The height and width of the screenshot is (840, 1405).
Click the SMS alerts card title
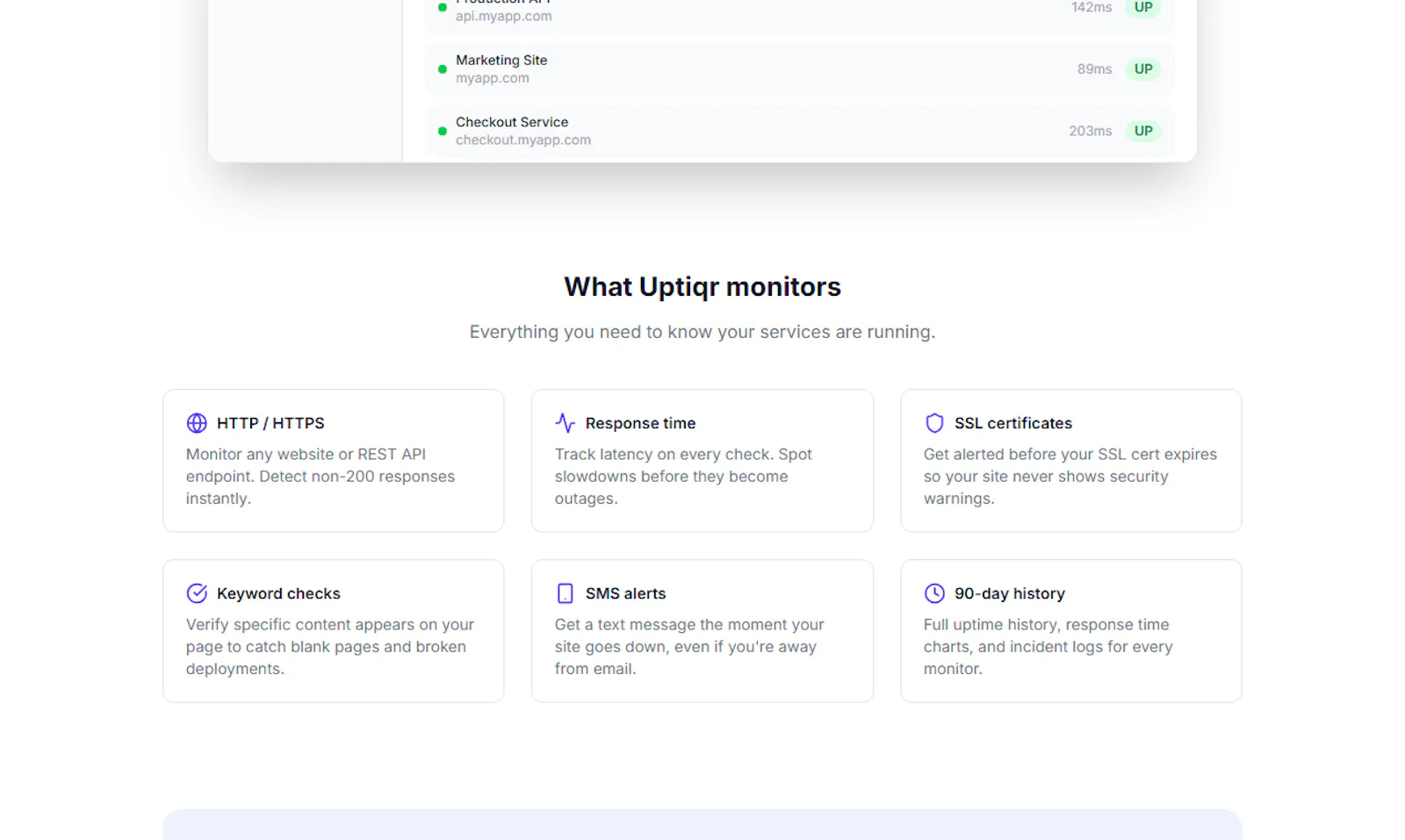[625, 593]
